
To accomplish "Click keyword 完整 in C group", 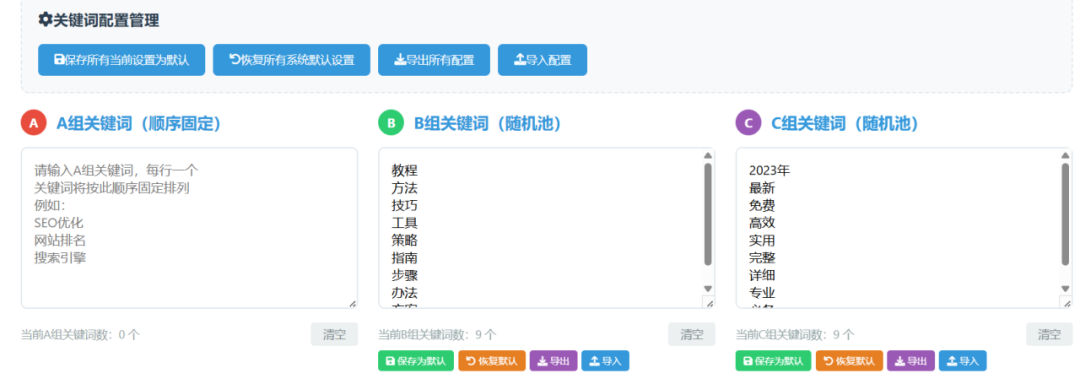I will [762, 258].
